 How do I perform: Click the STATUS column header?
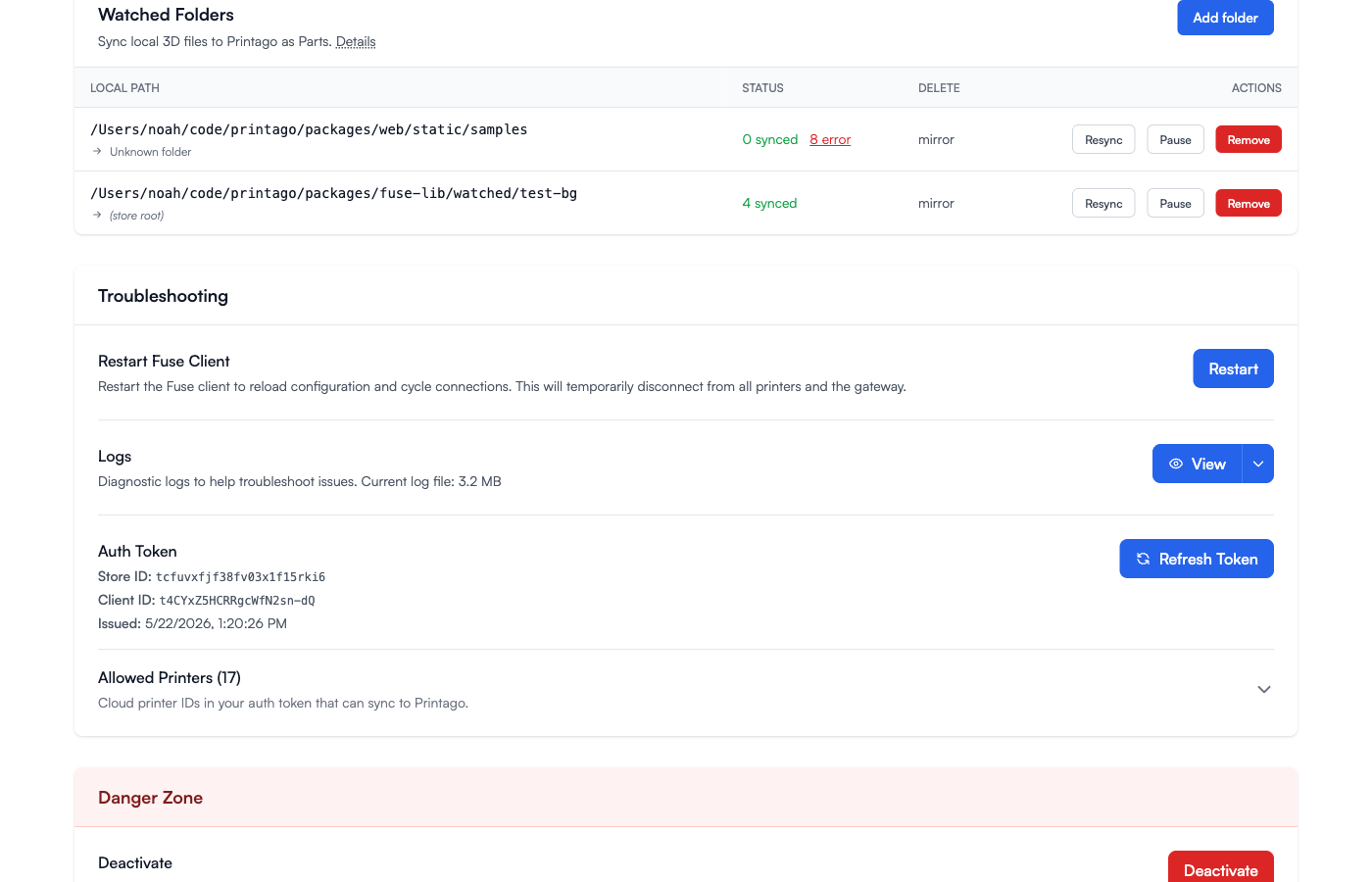[762, 88]
